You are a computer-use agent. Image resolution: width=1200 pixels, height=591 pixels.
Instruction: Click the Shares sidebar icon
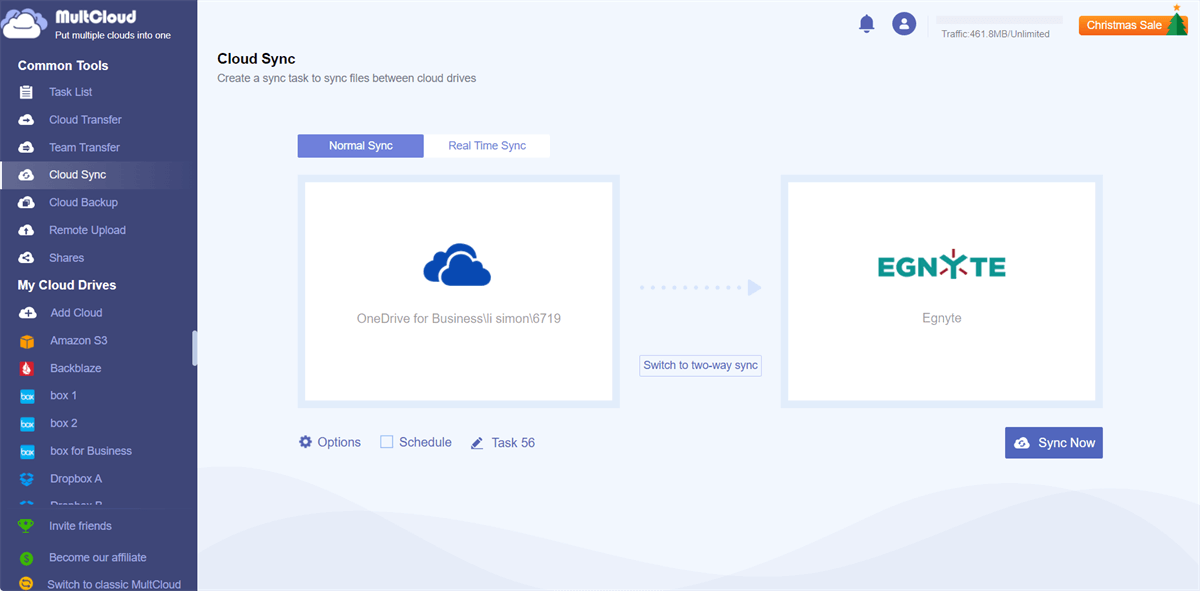pyautogui.click(x=27, y=258)
